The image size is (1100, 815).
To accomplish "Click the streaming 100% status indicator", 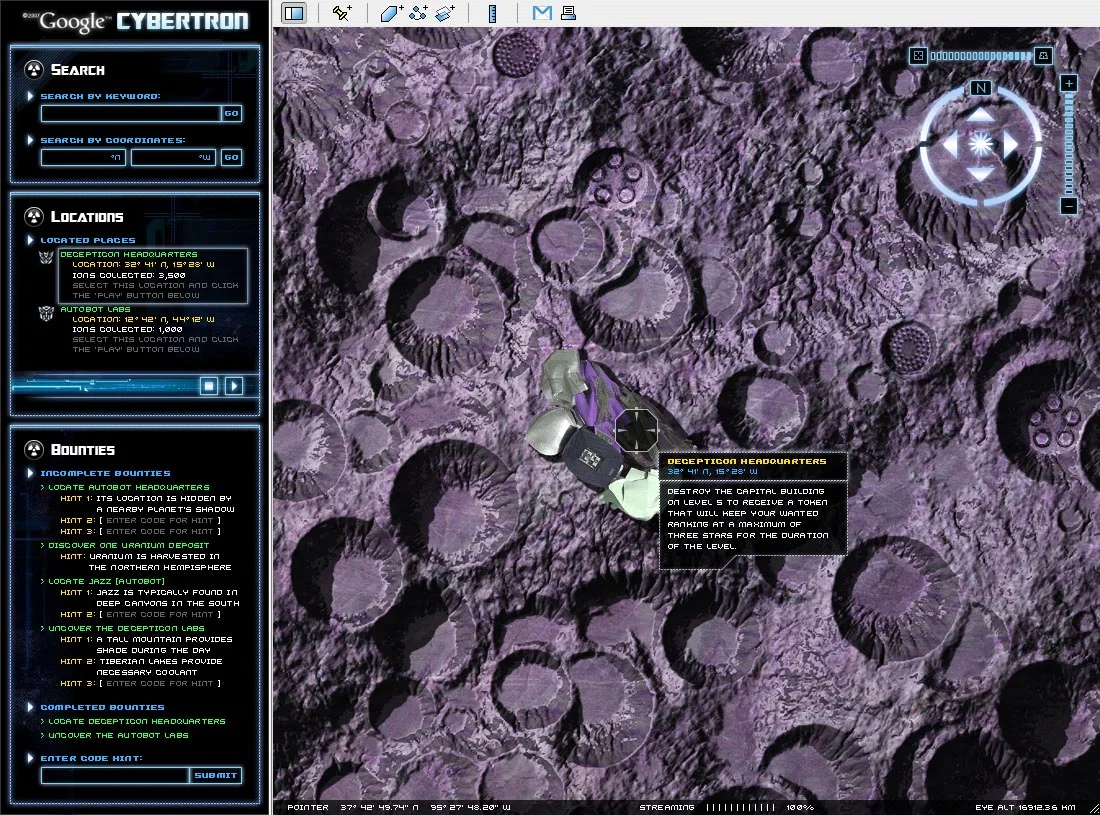I will point(727,807).
